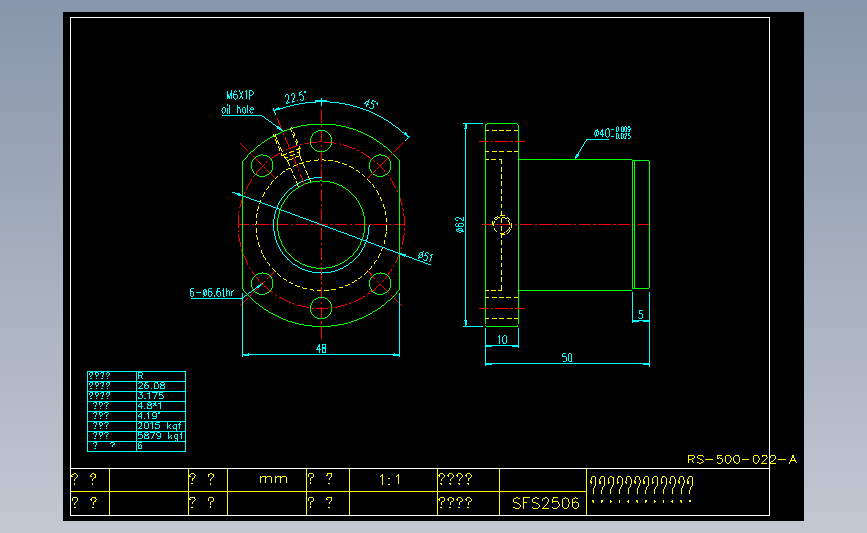Click the 45° angle dimension
Image resolution: width=867 pixels, height=533 pixels.
point(371,104)
